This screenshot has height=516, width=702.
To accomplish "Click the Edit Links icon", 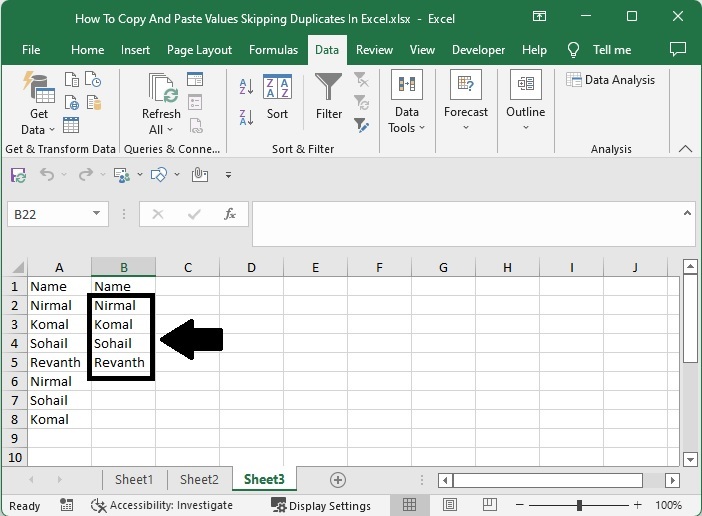I will [x=196, y=126].
